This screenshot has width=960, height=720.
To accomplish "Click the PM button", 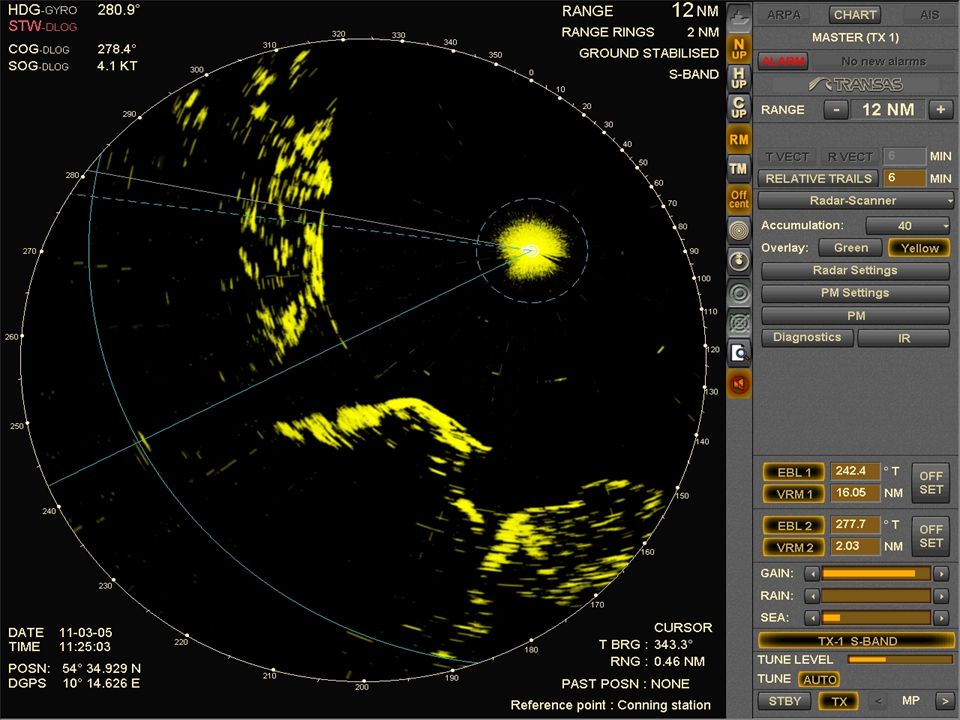I will coord(855,316).
